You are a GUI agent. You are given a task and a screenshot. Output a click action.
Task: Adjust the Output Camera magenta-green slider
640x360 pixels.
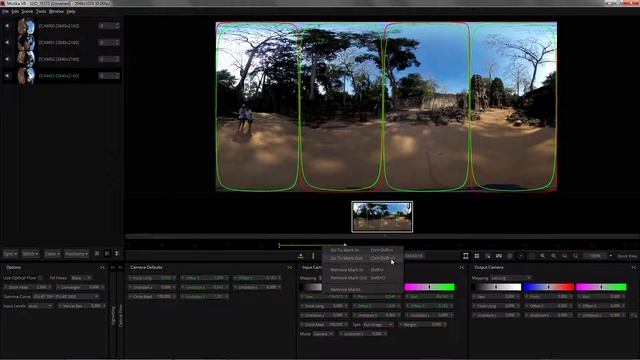[x=601, y=287]
